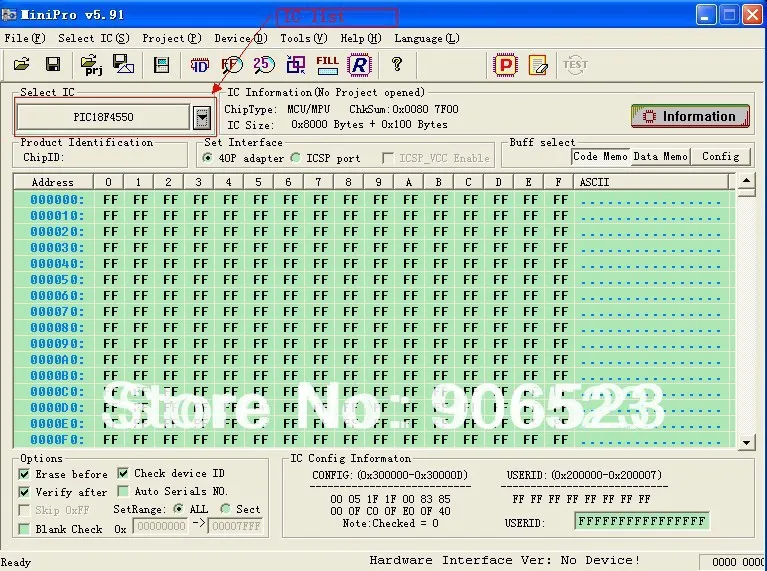
Task: Expand the Select IC dropdown arrow
Action: [x=202, y=117]
